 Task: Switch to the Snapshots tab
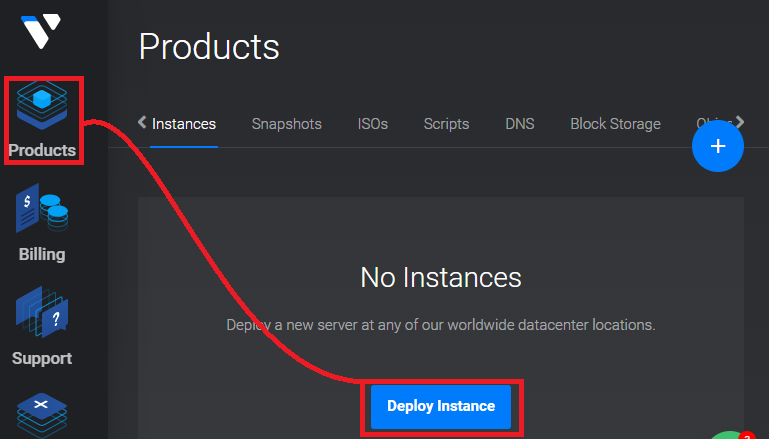(286, 124)
